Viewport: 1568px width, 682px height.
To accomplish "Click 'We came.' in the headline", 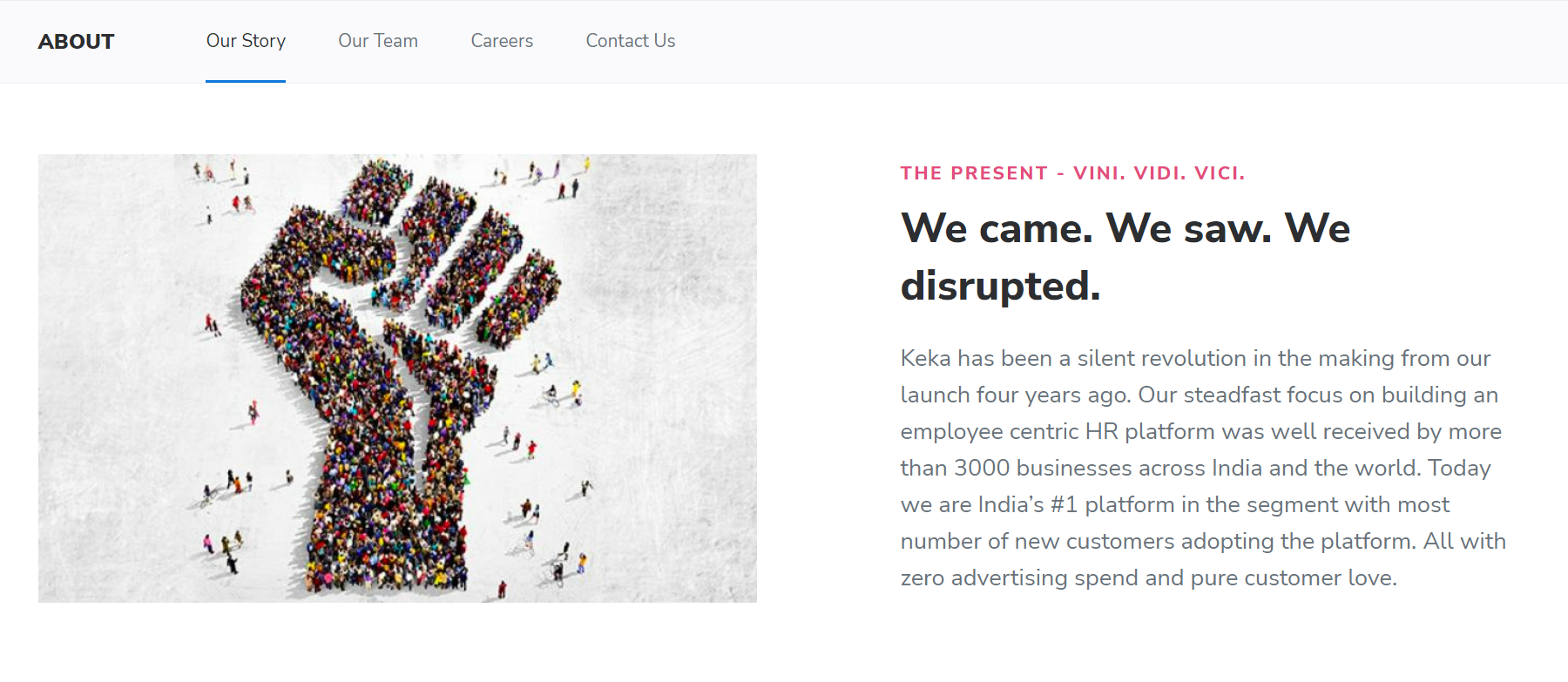I will tap(997, 228).
